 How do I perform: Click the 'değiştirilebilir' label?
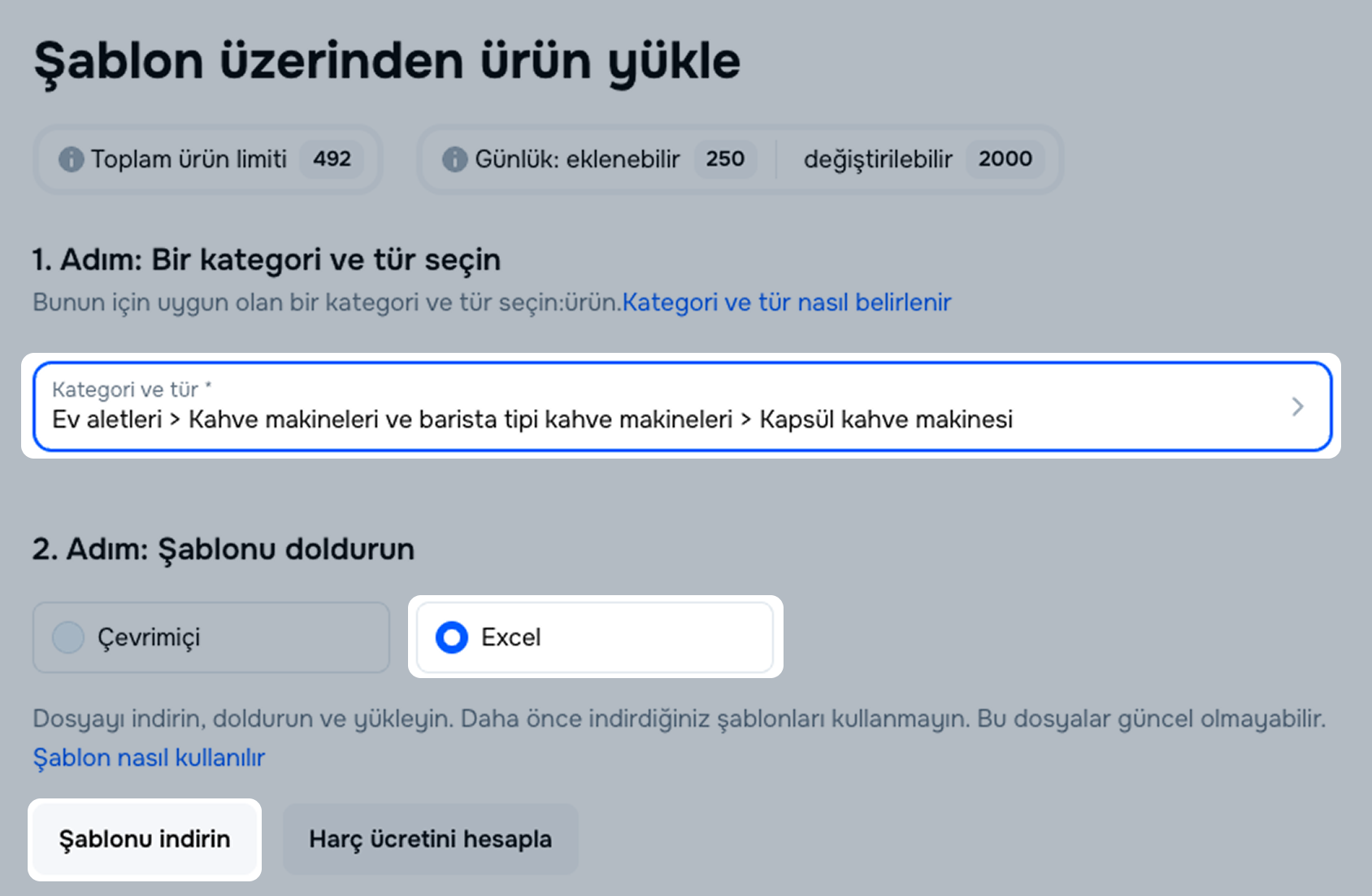(878, 159)
